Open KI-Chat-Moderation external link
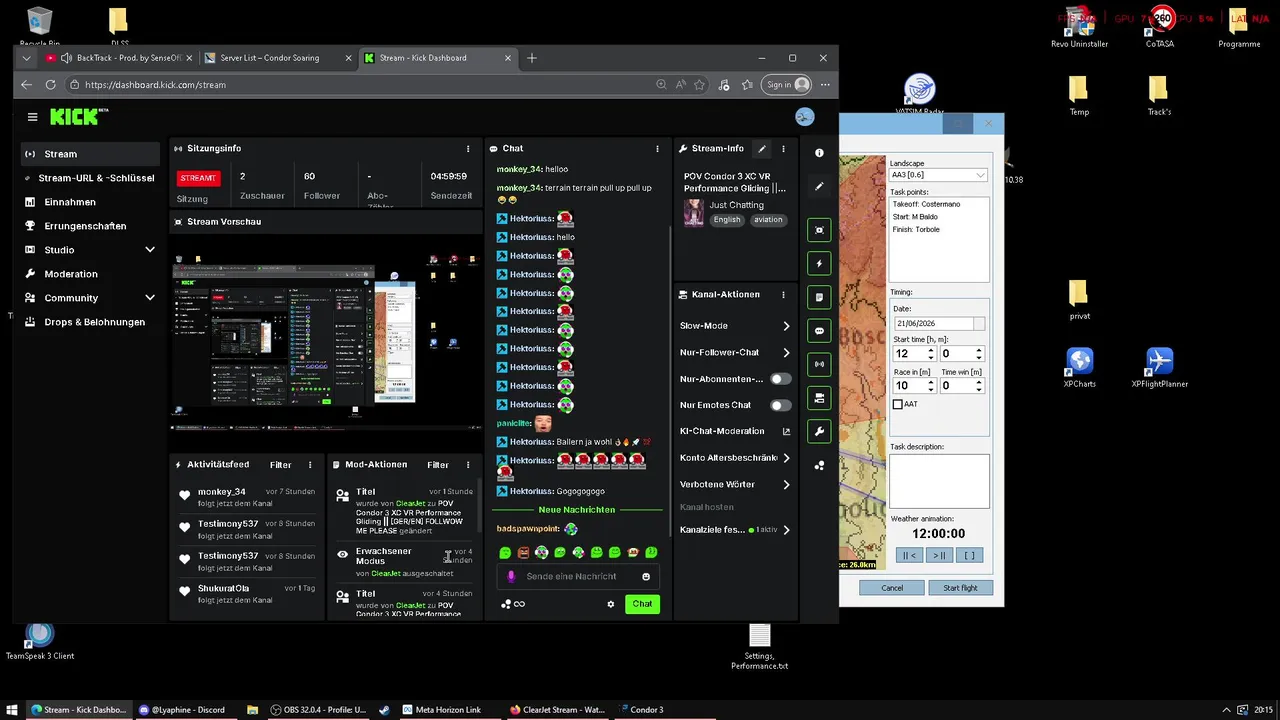Image resolution: width=1280 pixels, height=720 pixels. [x=786, y=432]
